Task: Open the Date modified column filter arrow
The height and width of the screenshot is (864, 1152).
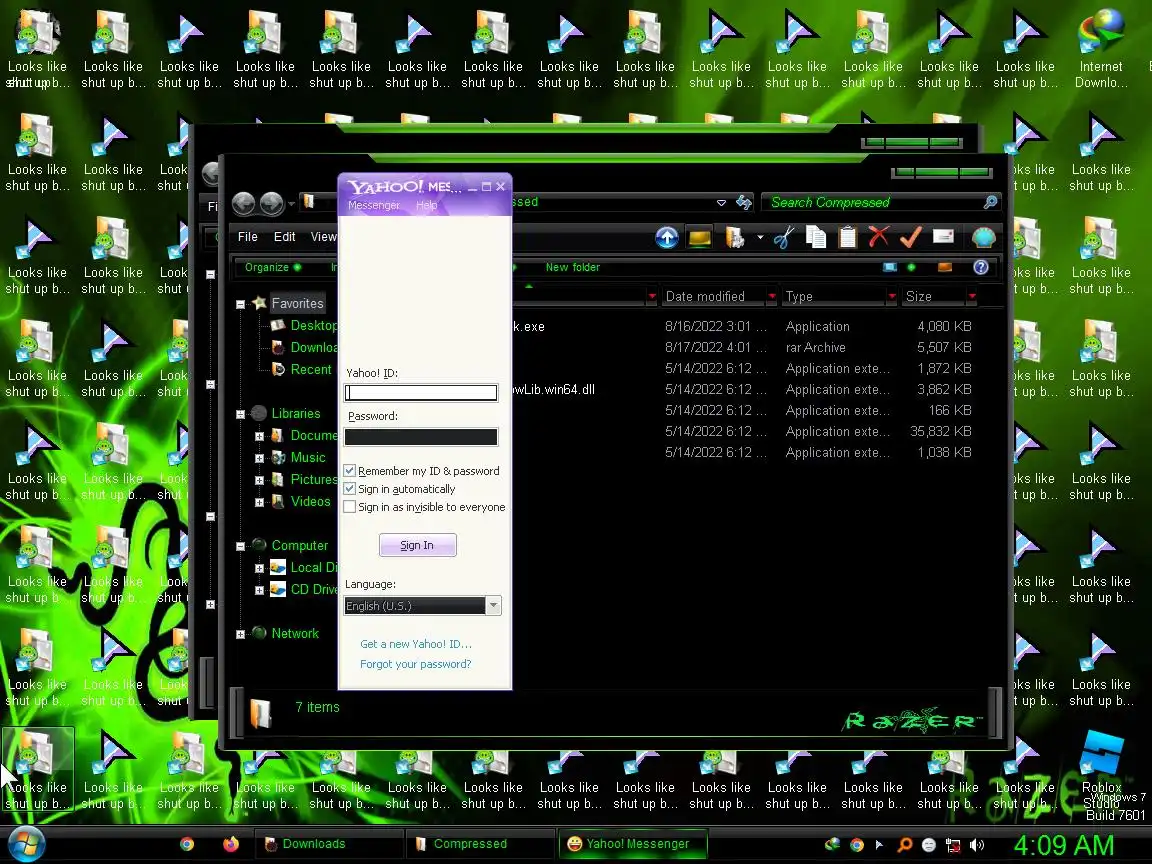Action: point(771,296)
